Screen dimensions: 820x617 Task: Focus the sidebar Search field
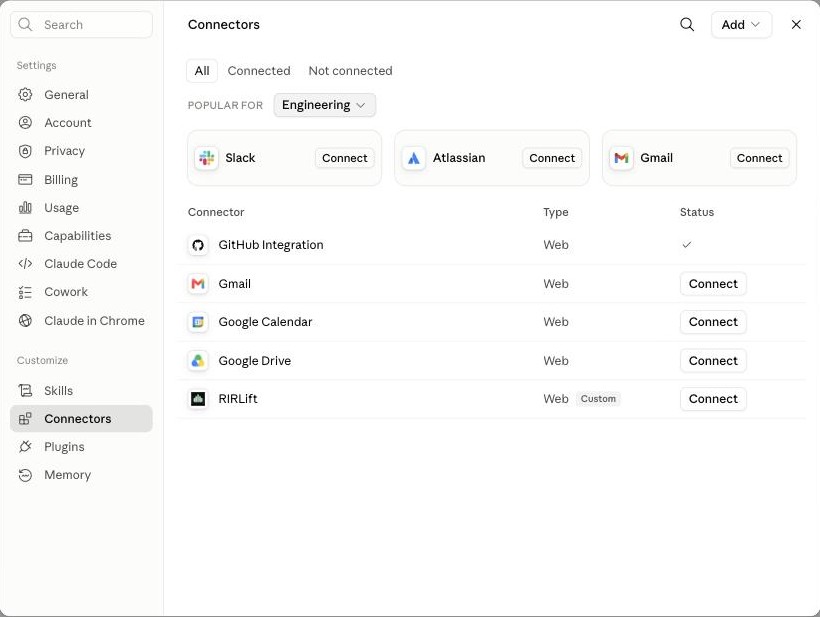(x=82, y=25)
